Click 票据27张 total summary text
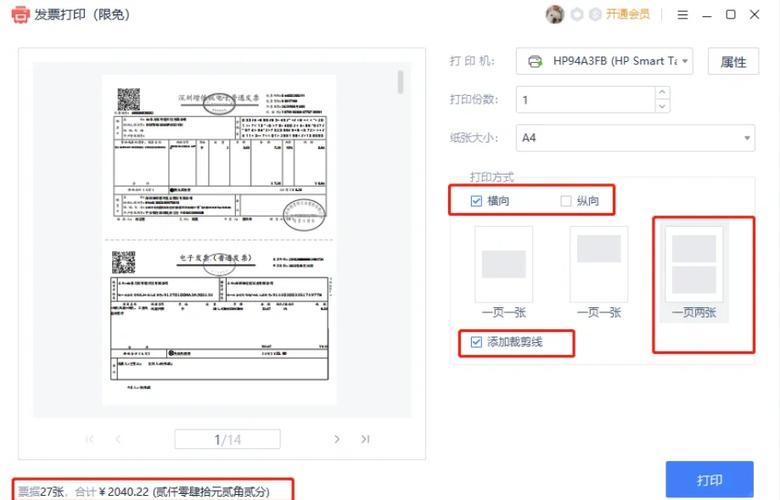The image size is (780, 500). (x=144, y=492)
